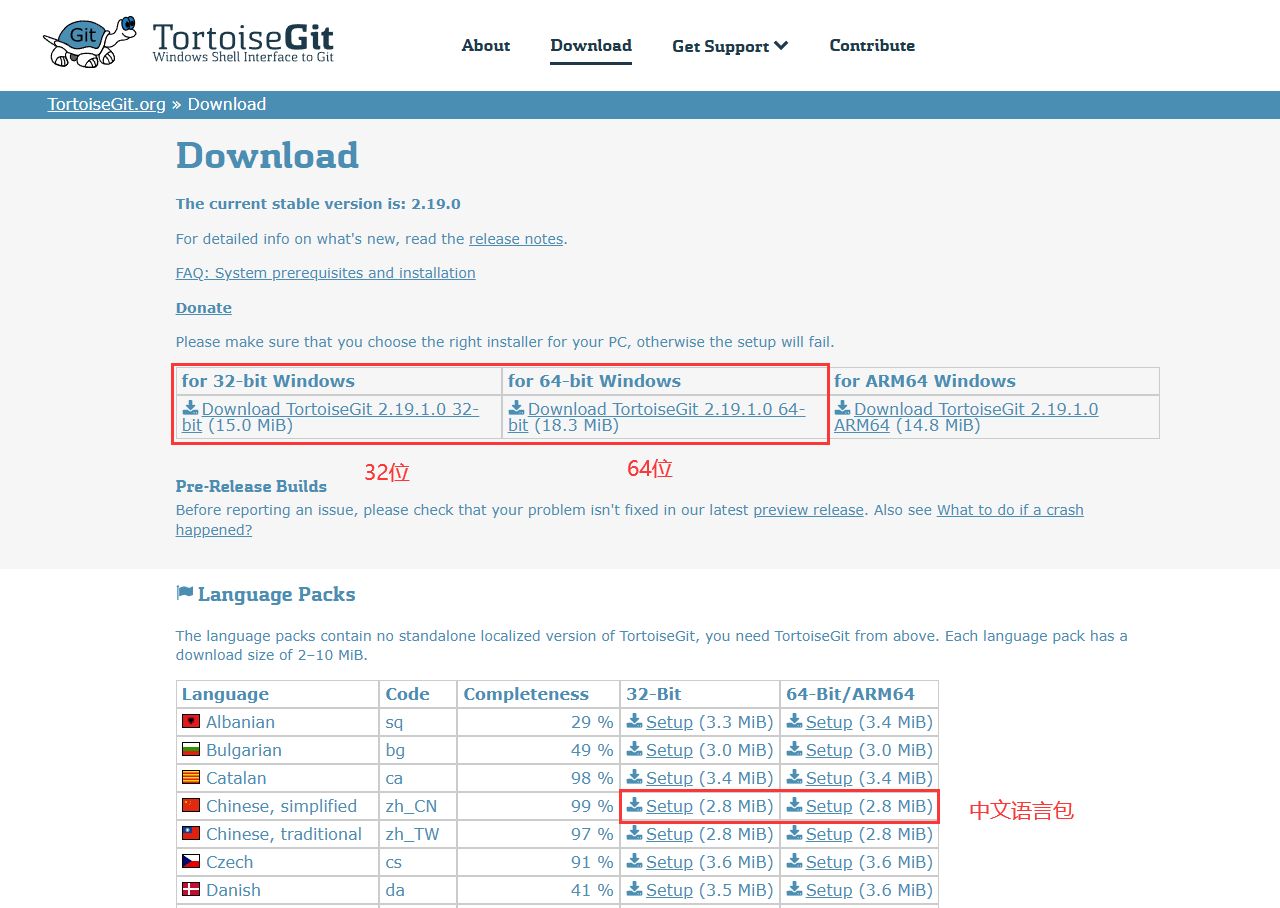Click the 32-Bit column header
This screenshot has width=1280, height=908.
700,694
